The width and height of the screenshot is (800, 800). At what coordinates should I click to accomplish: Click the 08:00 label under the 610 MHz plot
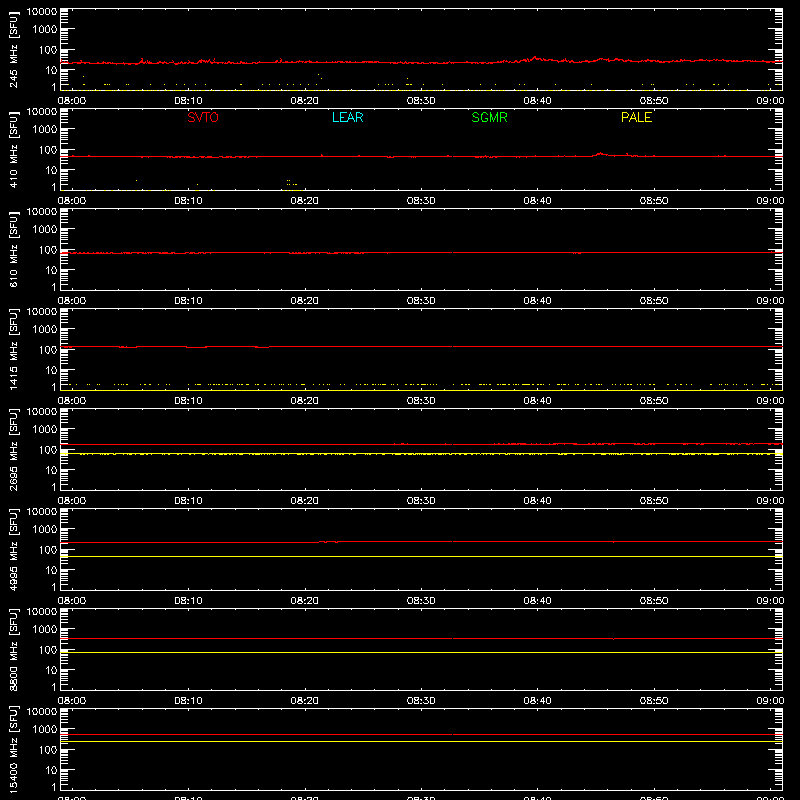coord(72,301)
